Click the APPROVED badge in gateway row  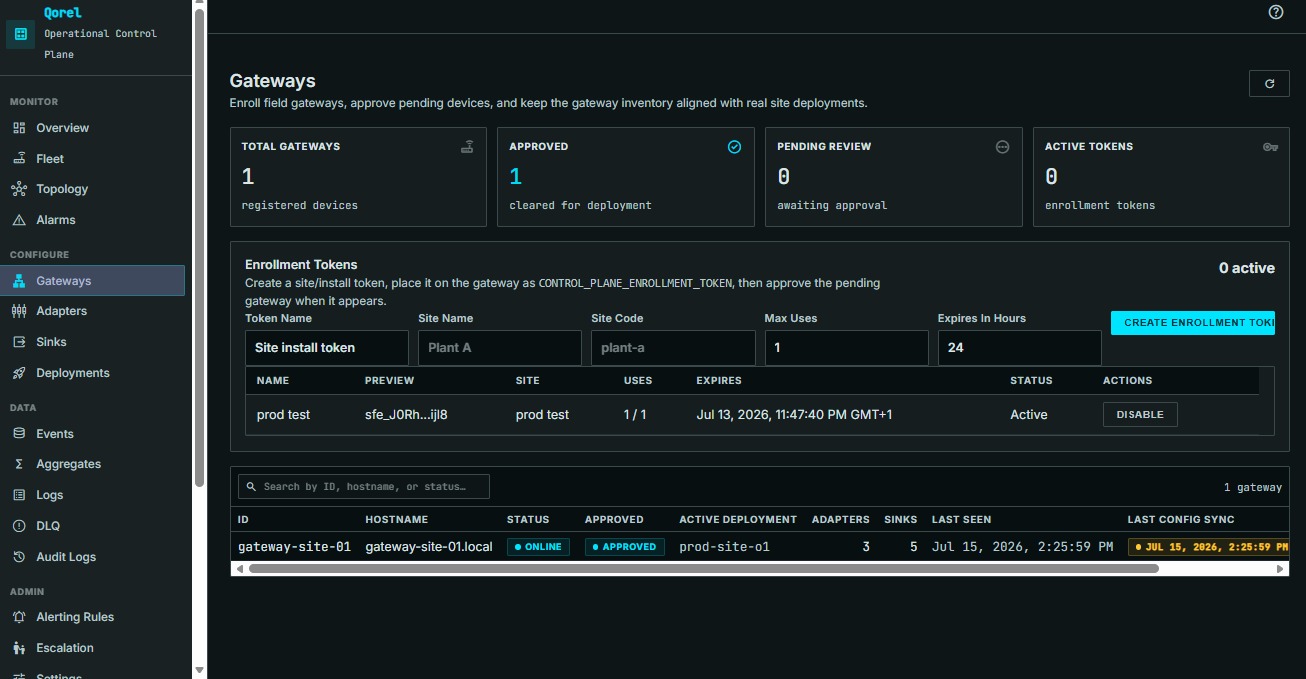click(625, 547)
